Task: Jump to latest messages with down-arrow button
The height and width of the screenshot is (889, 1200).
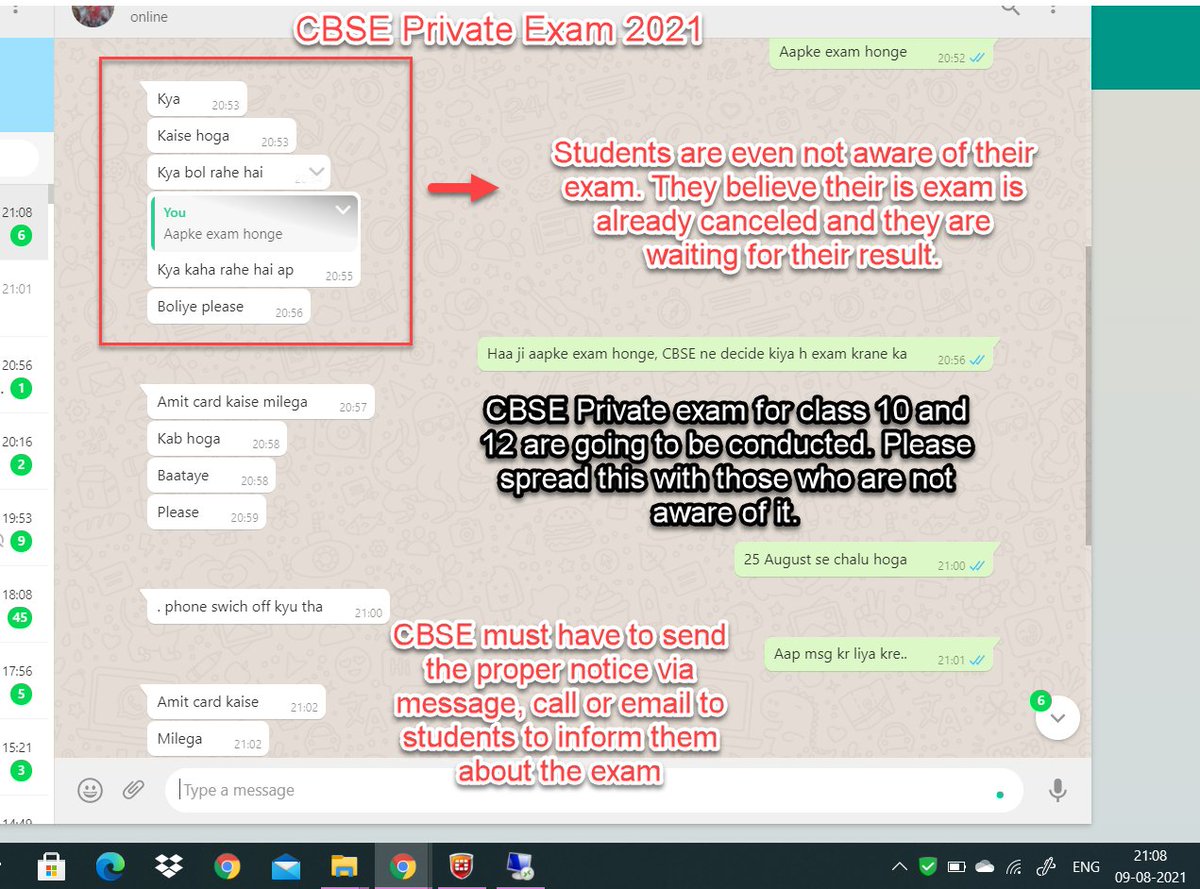Action: tap(1058, 717)
